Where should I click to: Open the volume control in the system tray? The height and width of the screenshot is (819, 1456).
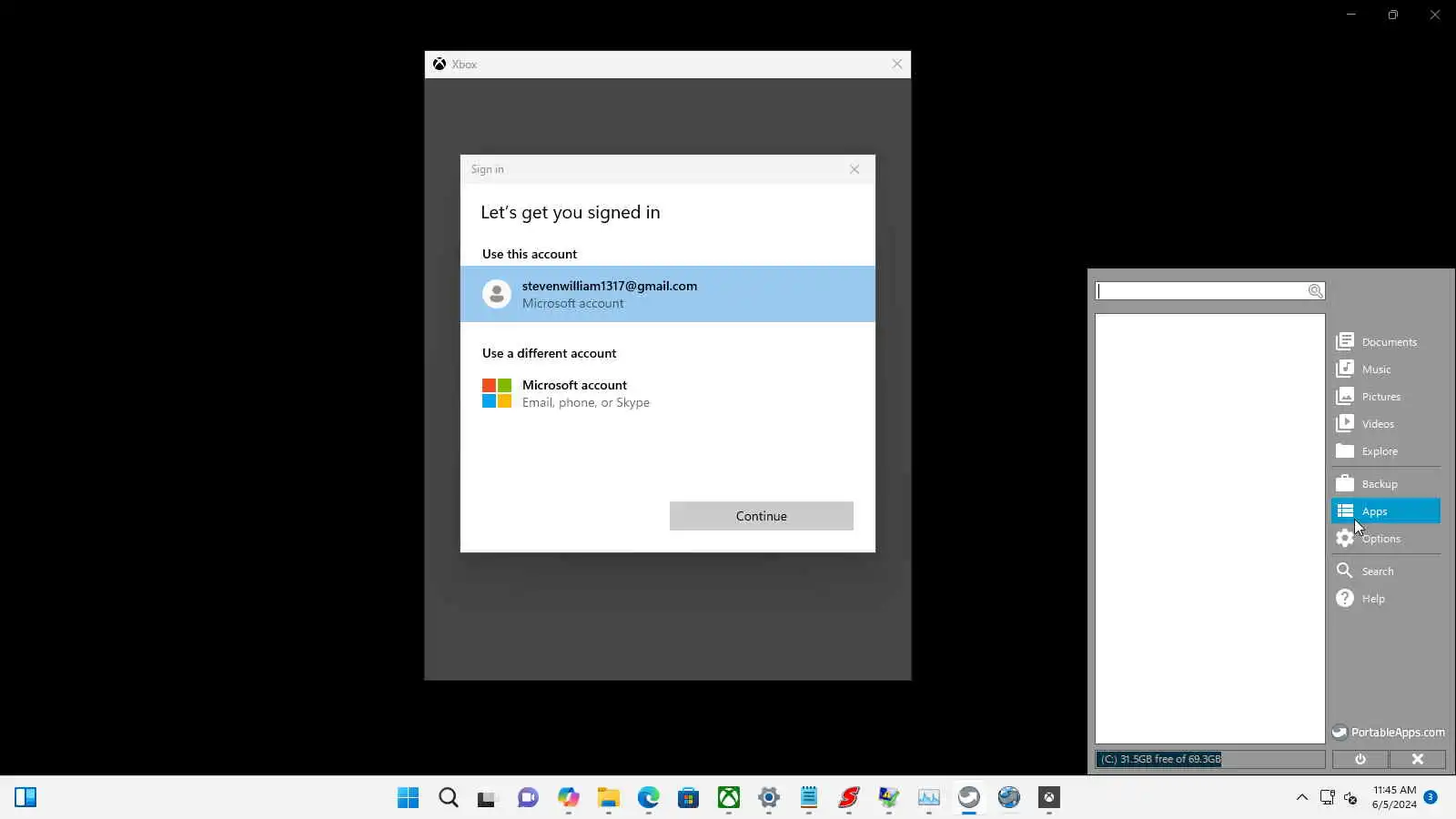tap(1350, 798)
